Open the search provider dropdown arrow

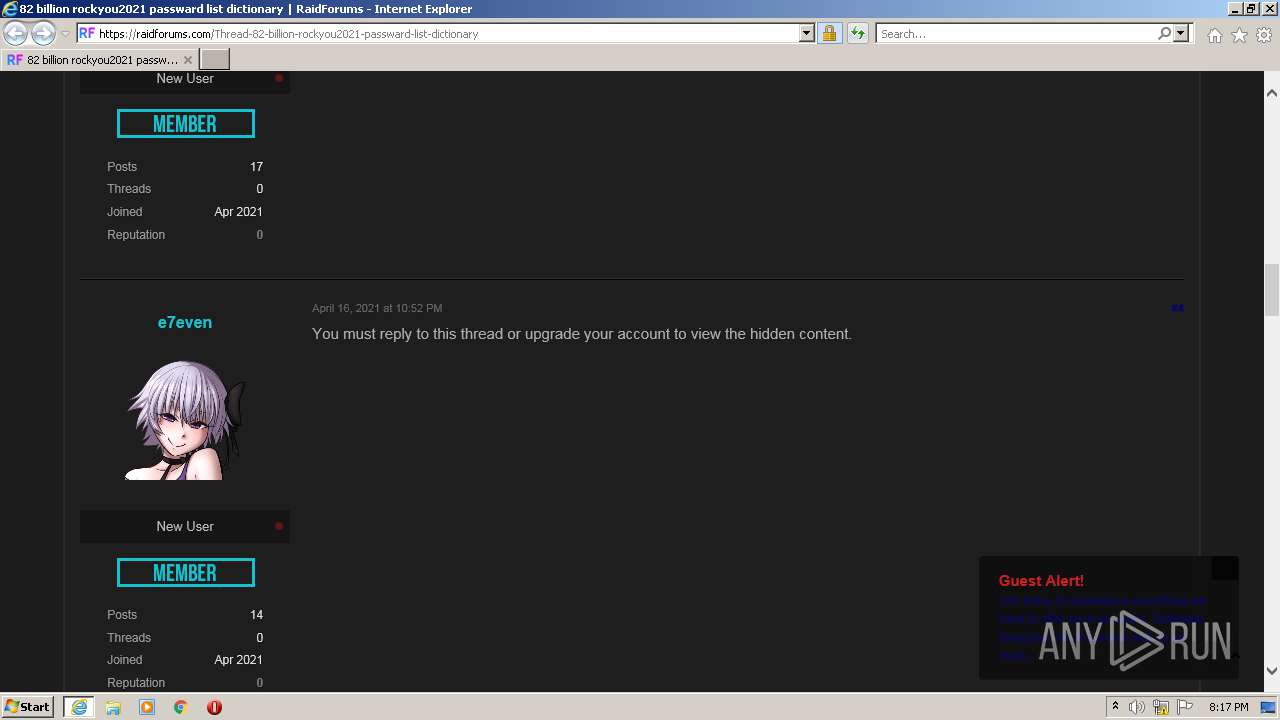[x=1181, y=34]
